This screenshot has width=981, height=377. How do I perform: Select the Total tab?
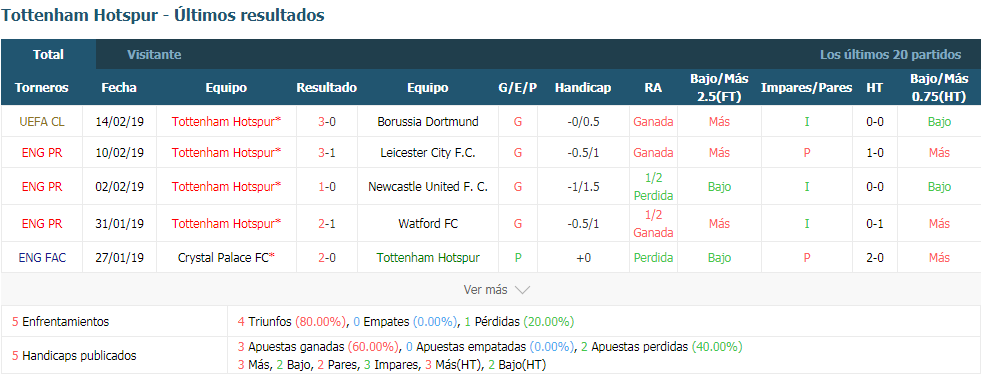(48, 54)
